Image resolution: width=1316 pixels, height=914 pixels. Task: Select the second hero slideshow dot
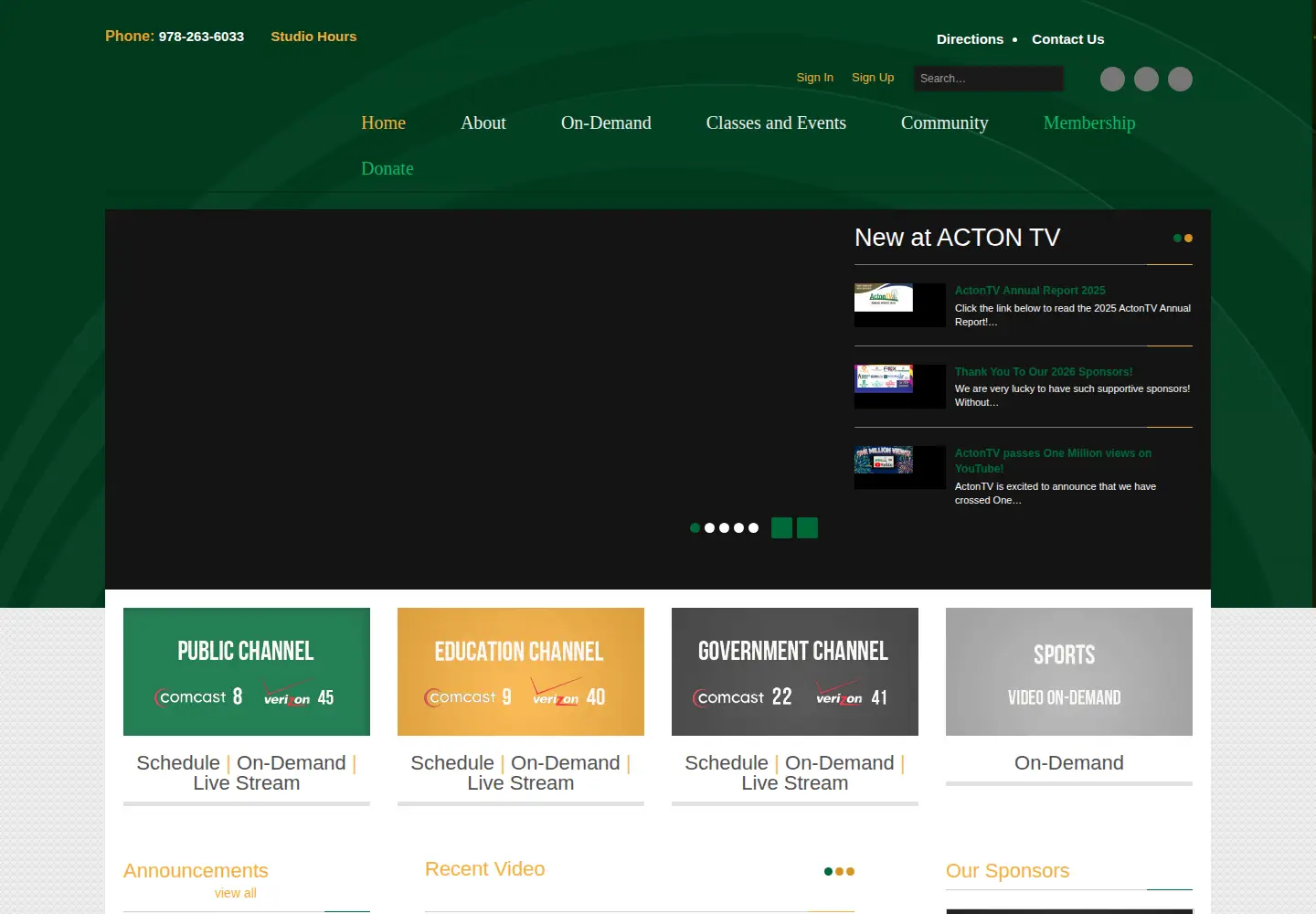[x=709, y=527]
